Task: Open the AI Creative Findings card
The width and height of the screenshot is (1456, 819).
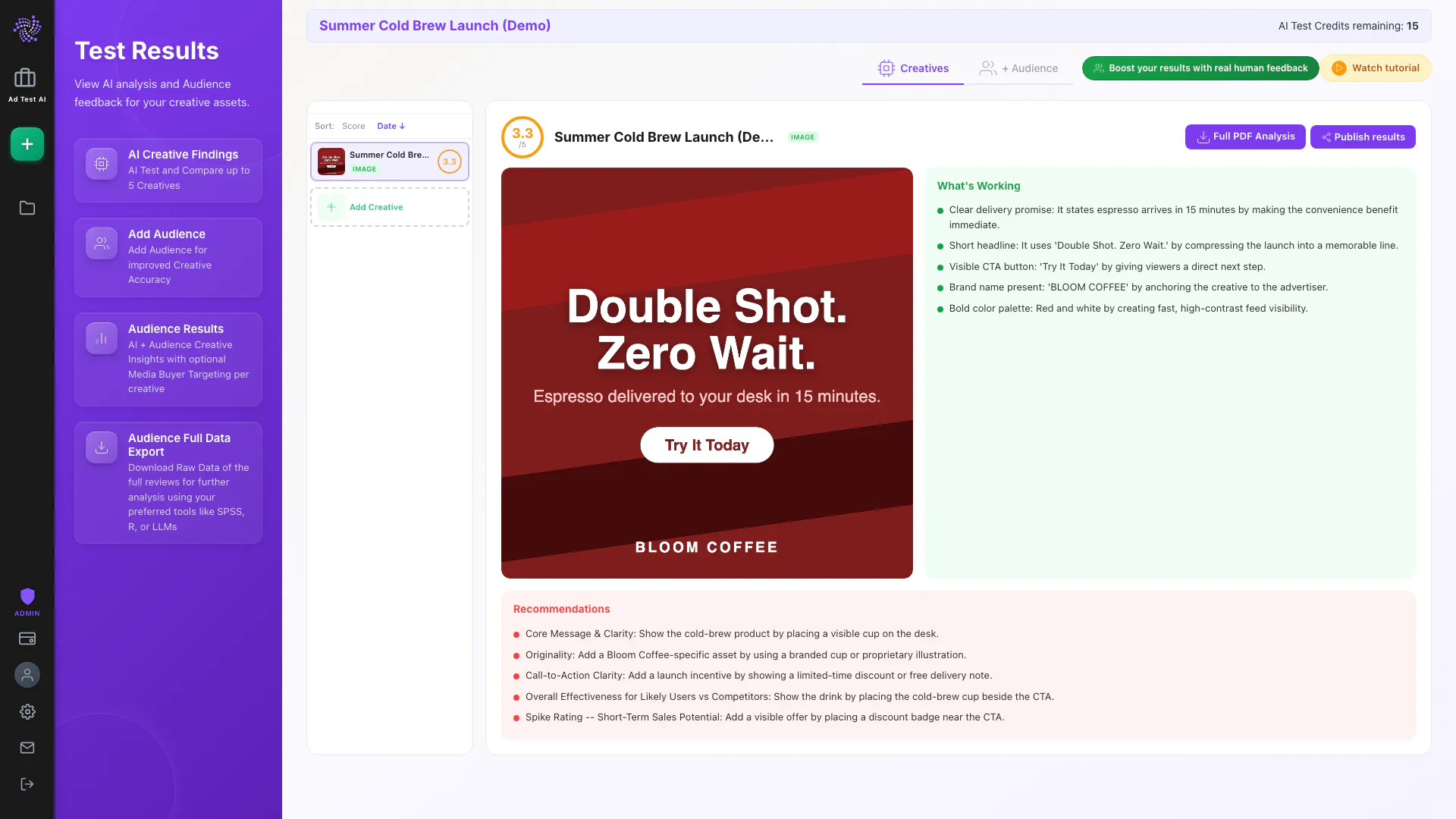Action: (x=168, y=170)
